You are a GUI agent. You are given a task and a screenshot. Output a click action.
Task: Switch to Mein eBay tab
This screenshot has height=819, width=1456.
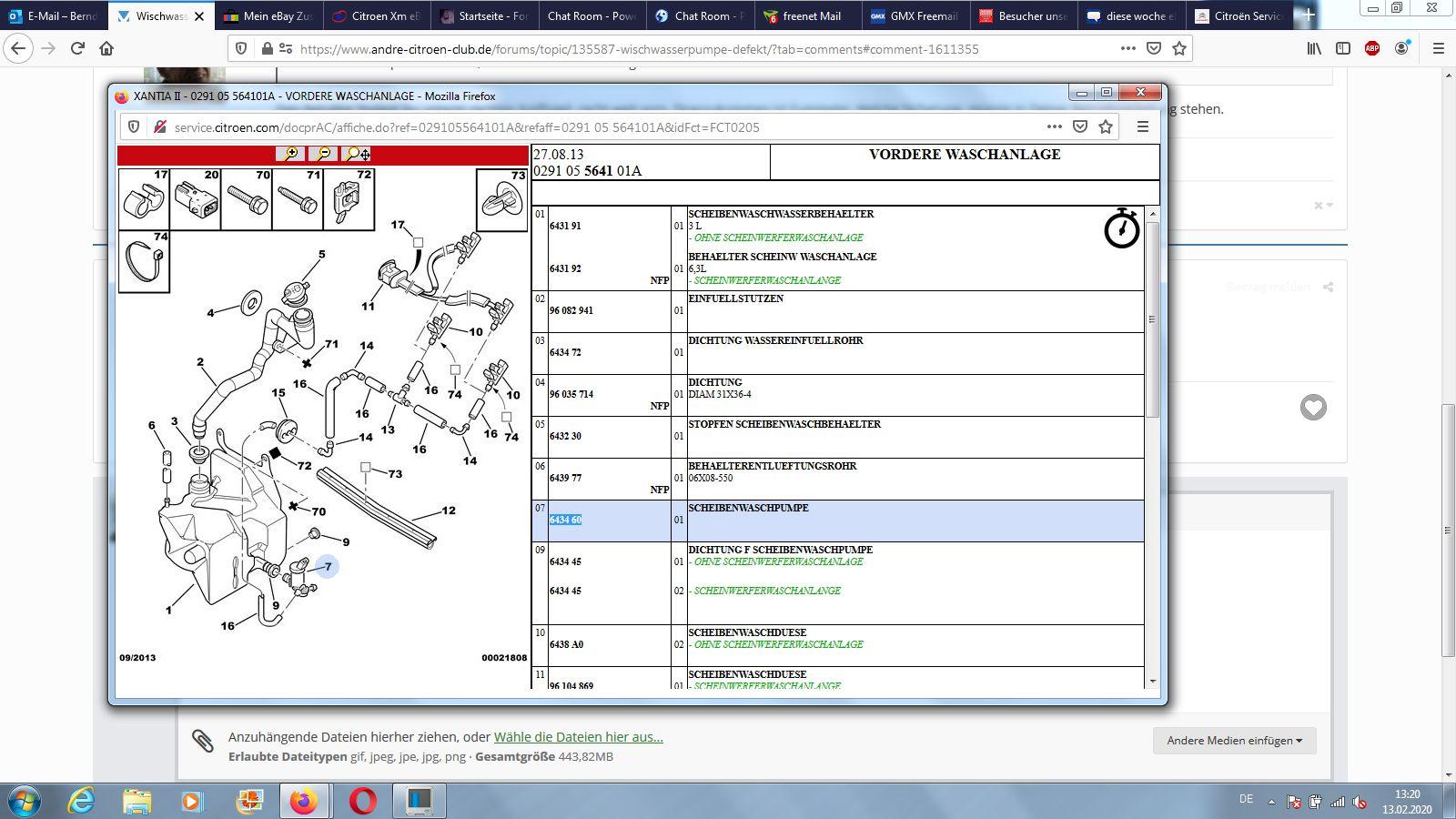point(268,16)
